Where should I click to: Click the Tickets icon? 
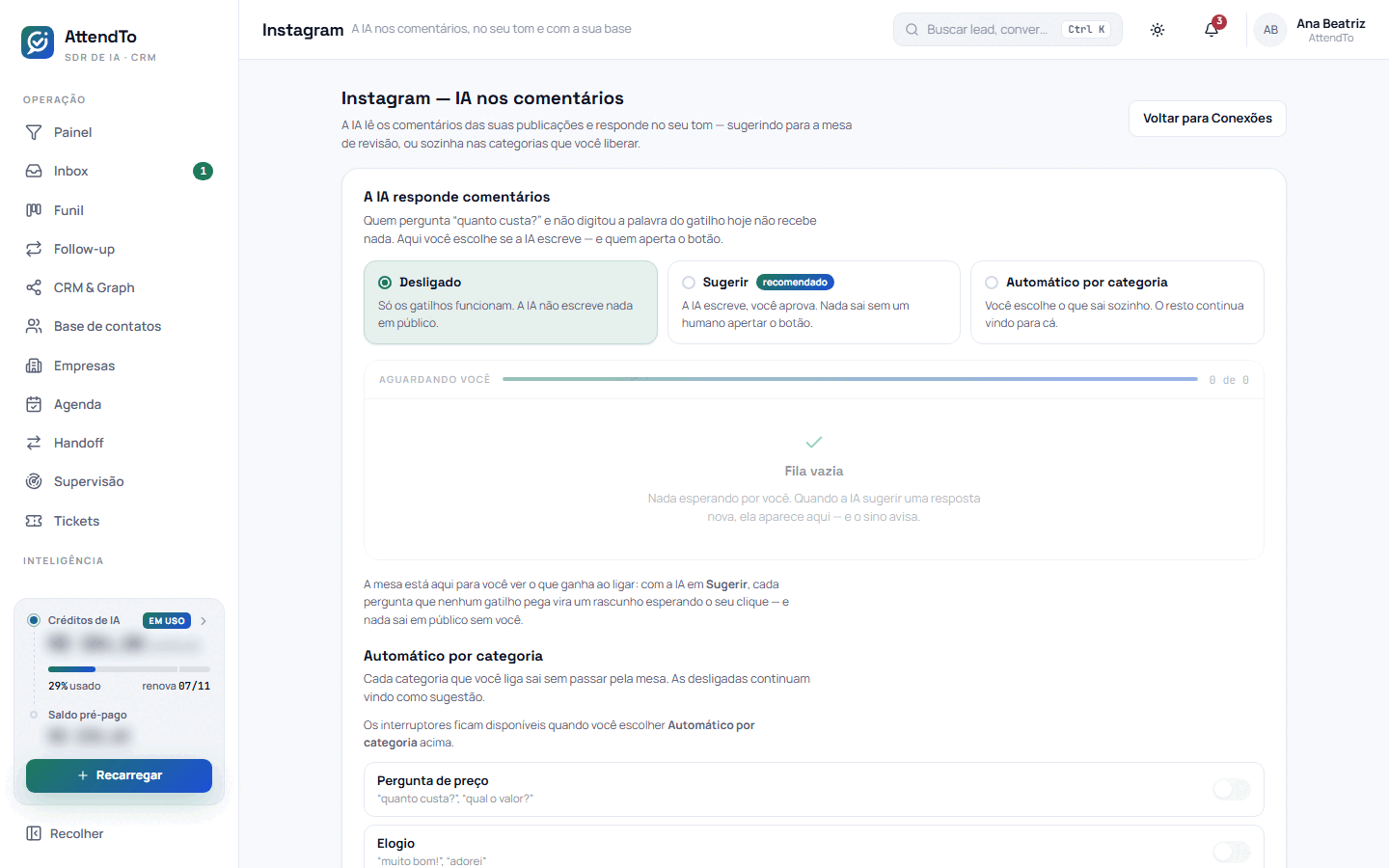[34, 521]
